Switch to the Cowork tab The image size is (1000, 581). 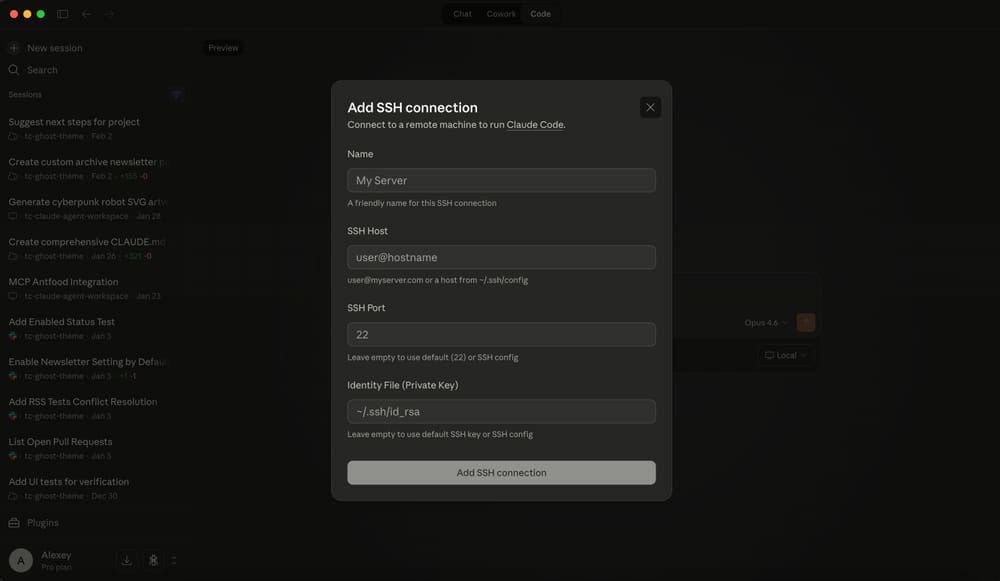point(501,13)
